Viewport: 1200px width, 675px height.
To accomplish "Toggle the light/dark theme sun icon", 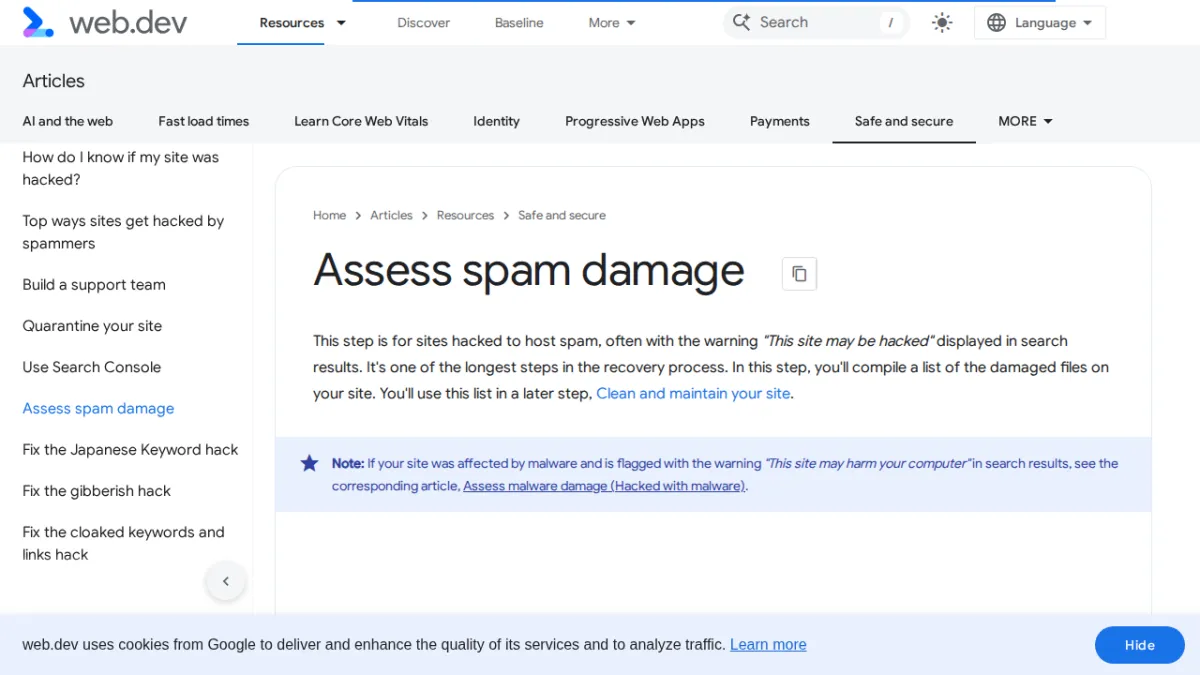I will 942,23.
